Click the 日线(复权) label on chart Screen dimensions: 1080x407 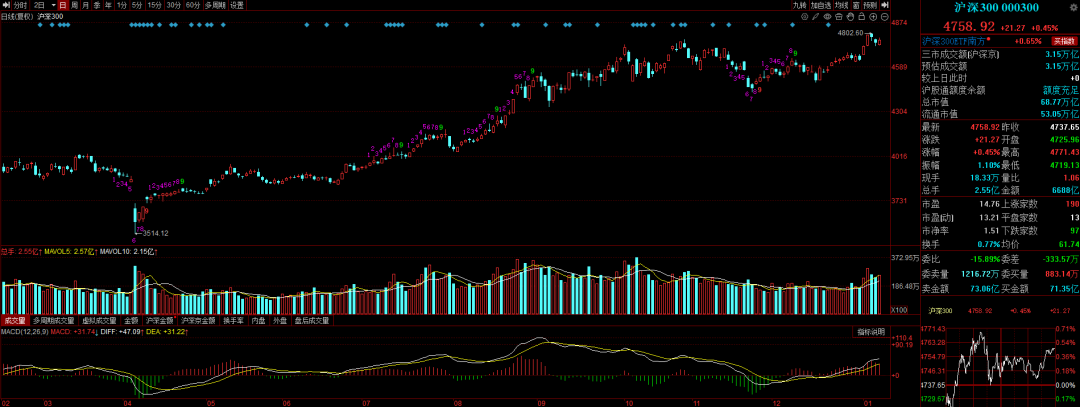pyautogui.click(x=17, y=17)
